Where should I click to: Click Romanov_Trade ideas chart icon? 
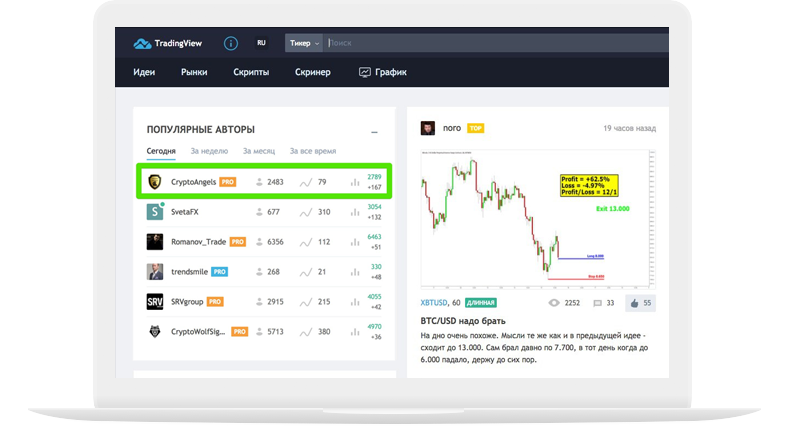(306, 242)
